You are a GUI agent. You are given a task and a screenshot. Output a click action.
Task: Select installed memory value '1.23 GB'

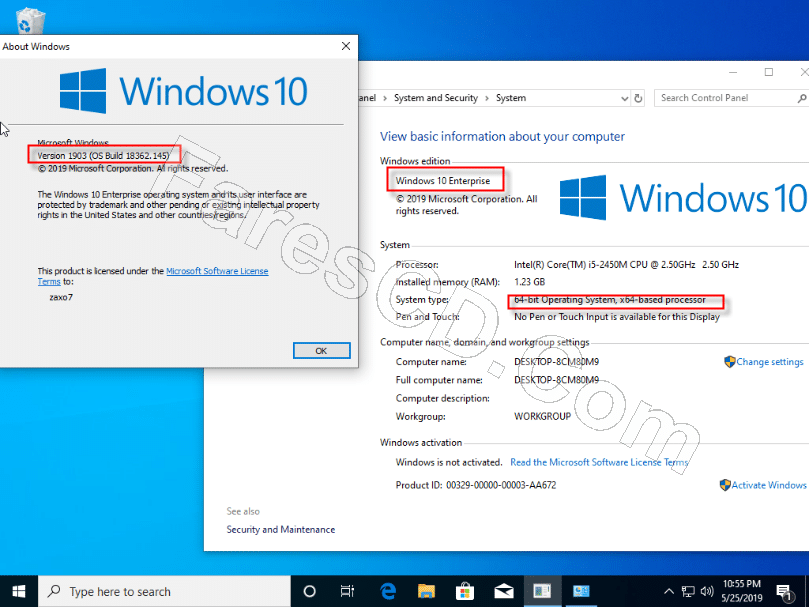tap(529, 282)
